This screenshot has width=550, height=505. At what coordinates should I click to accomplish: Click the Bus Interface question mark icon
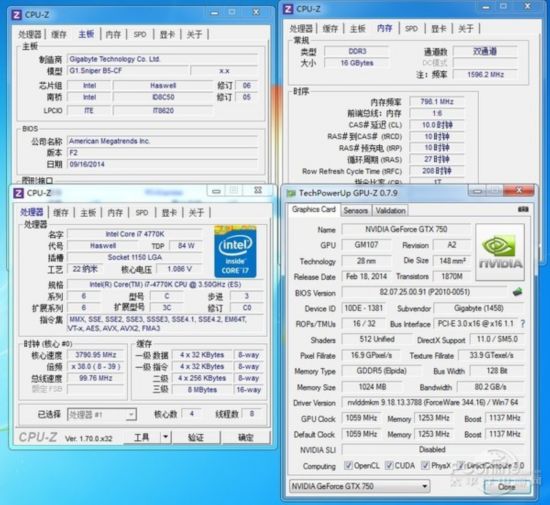pos(523,324)
